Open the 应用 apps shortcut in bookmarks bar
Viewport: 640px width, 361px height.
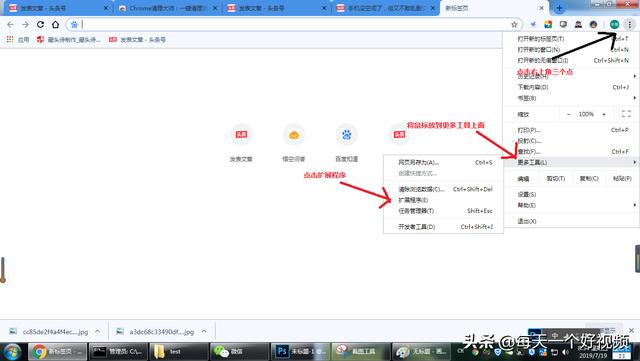click(18, 40)
